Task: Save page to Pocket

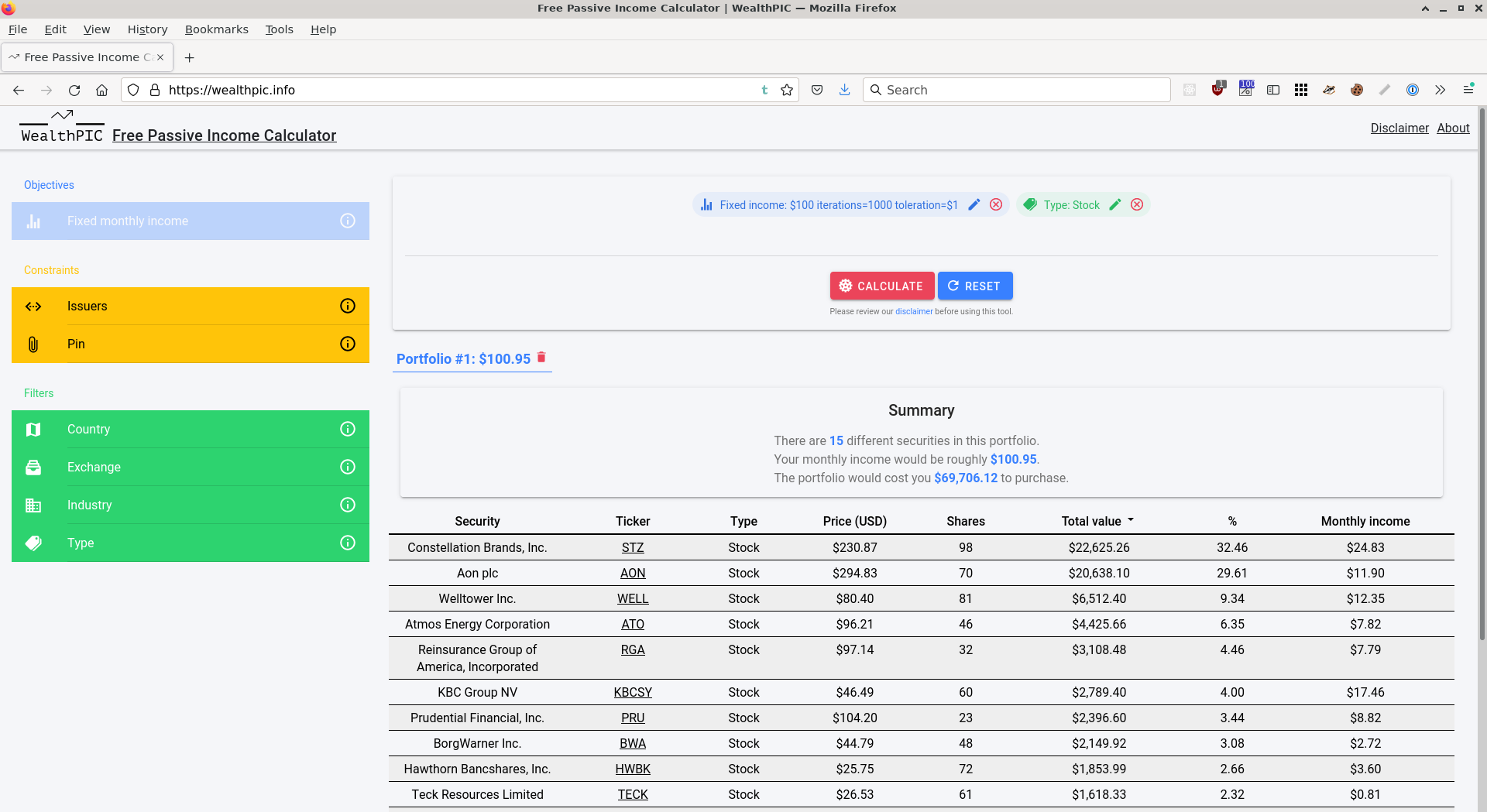Action: pyautogui.click(x=817, y=90)
